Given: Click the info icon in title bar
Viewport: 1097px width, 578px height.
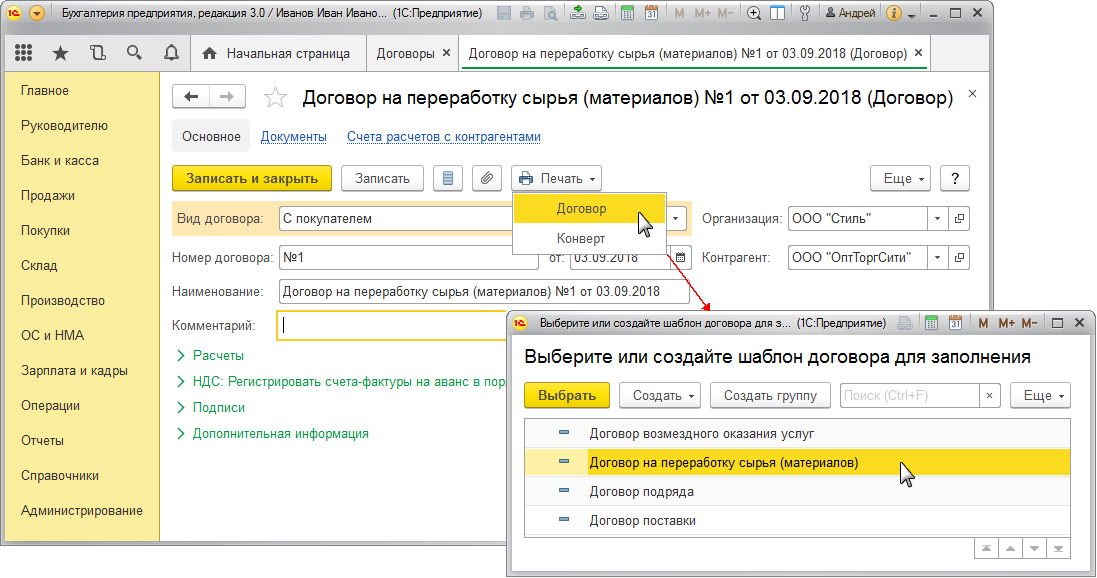Looking at the screenshot, I should 894,13.
